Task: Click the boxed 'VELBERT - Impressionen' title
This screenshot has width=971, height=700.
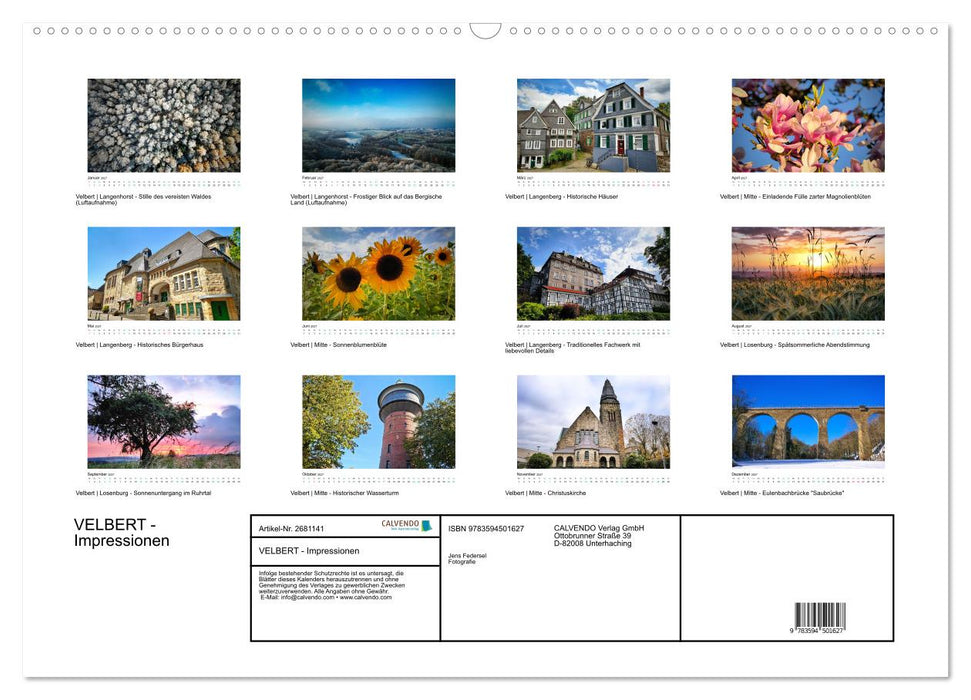Action: point(309,551)
